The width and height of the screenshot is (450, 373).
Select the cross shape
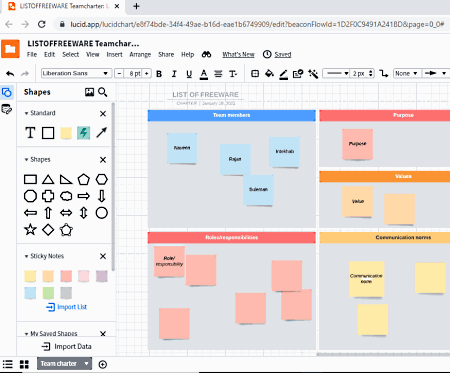pyautogui.click(x=48, y=196)
